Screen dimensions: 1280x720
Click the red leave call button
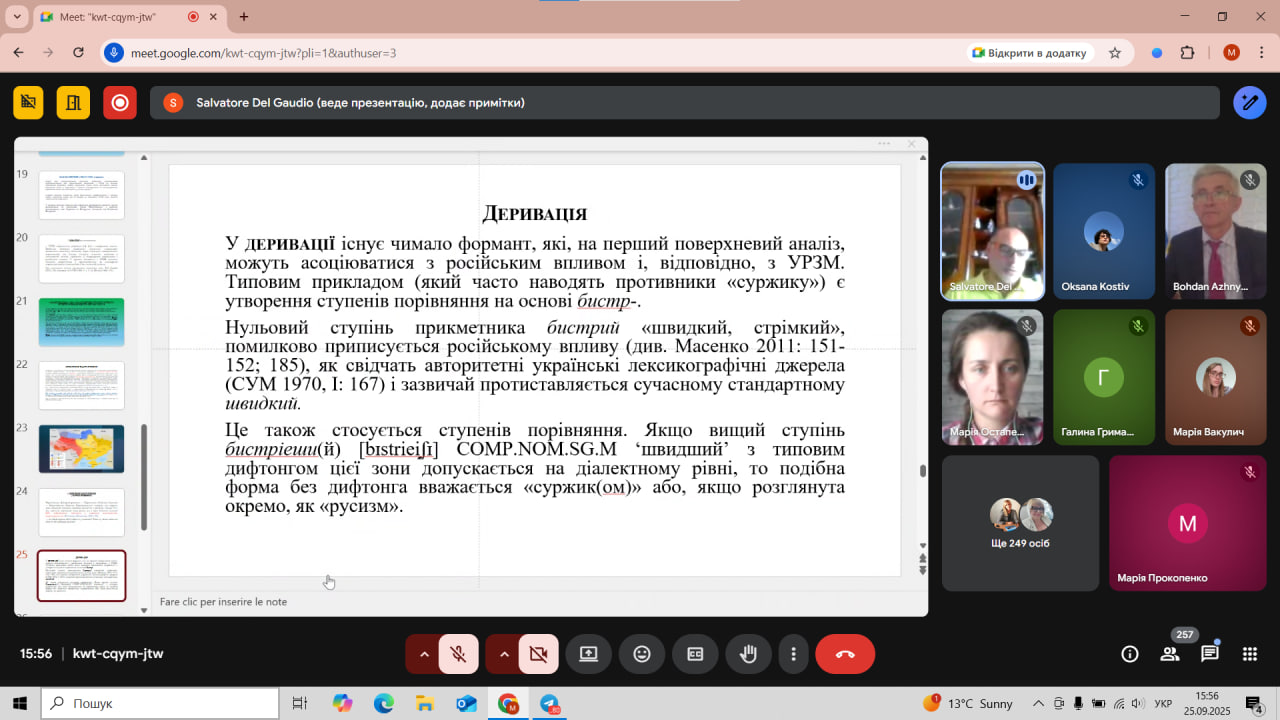(x=845, y=654)
